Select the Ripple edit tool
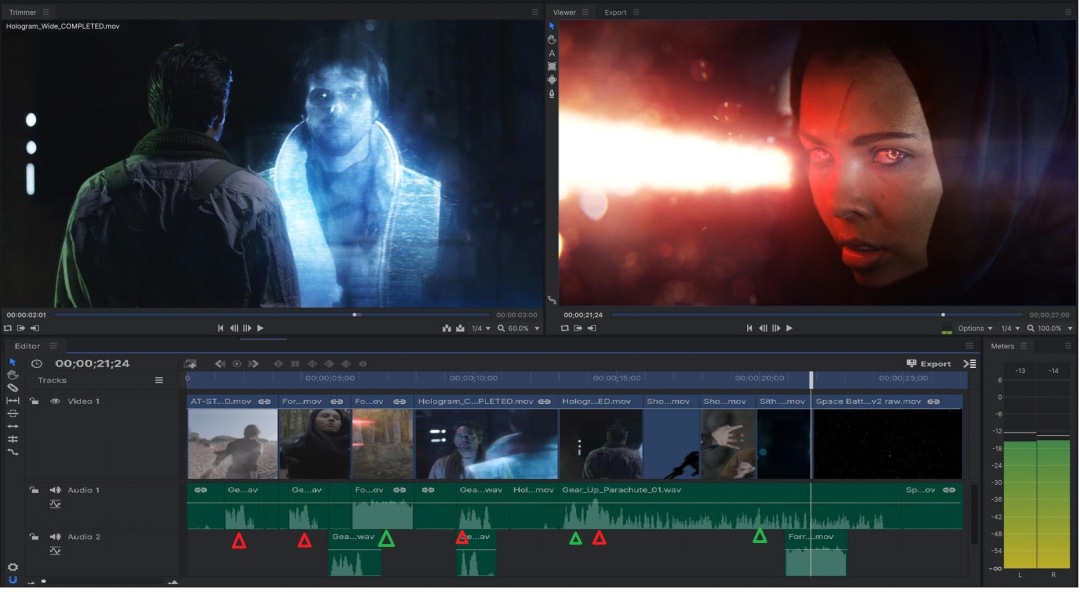The height and width of the screenshot is (606, 1080). (x=12, y=426)
